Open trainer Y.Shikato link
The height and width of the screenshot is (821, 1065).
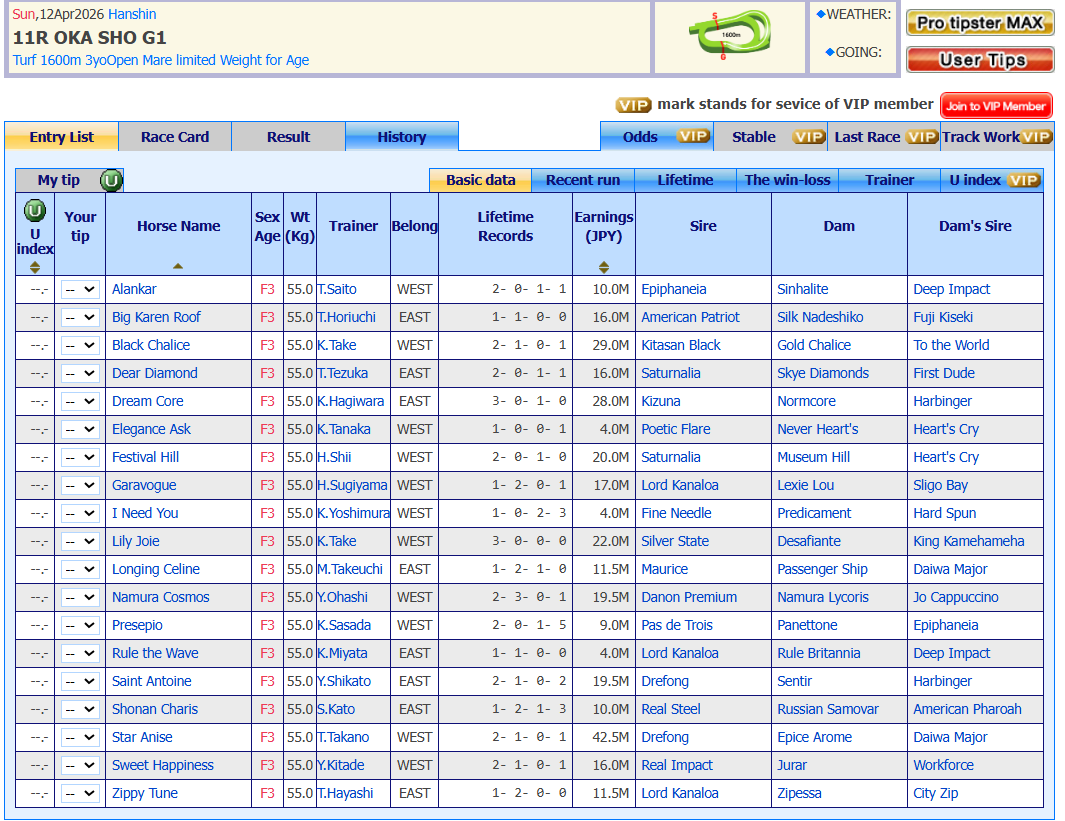tap(344, 681)
